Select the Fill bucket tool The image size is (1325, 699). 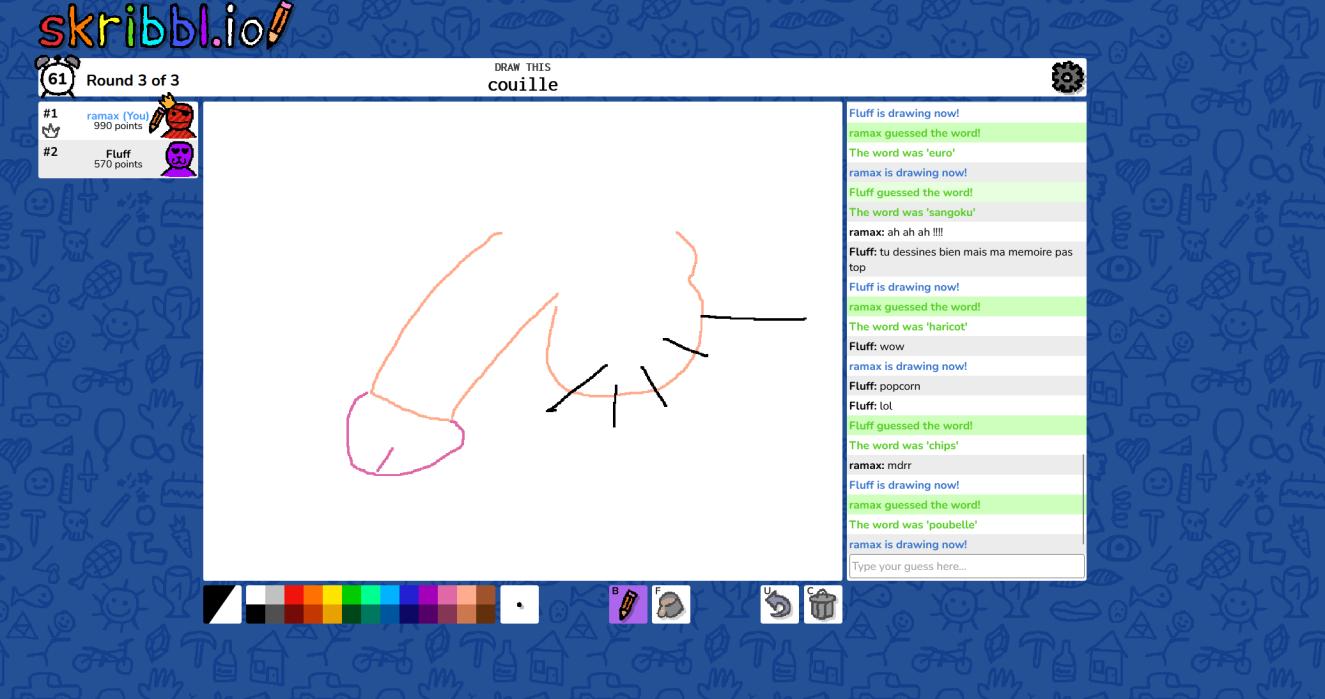671,604
